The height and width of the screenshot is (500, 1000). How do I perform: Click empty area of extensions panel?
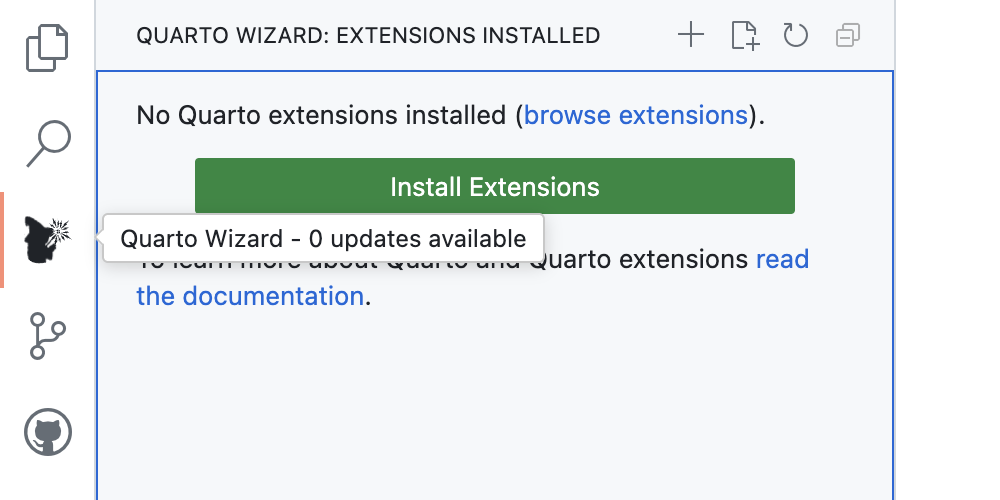pos(495,410)
